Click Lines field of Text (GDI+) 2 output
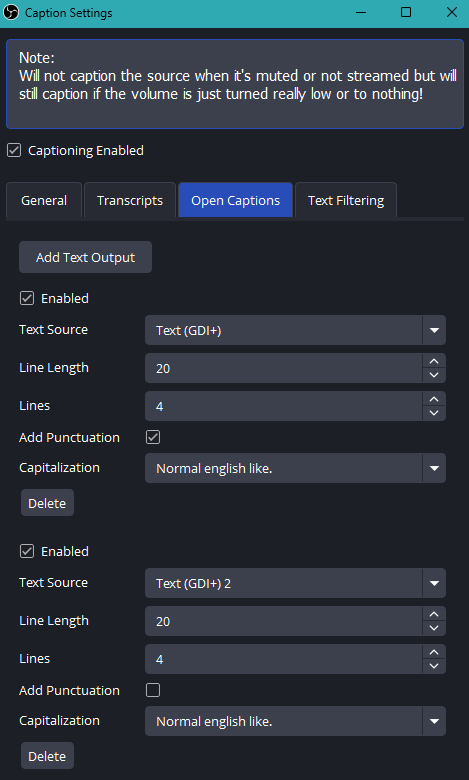Screen dimensions: 469x780 pos(283,659)
